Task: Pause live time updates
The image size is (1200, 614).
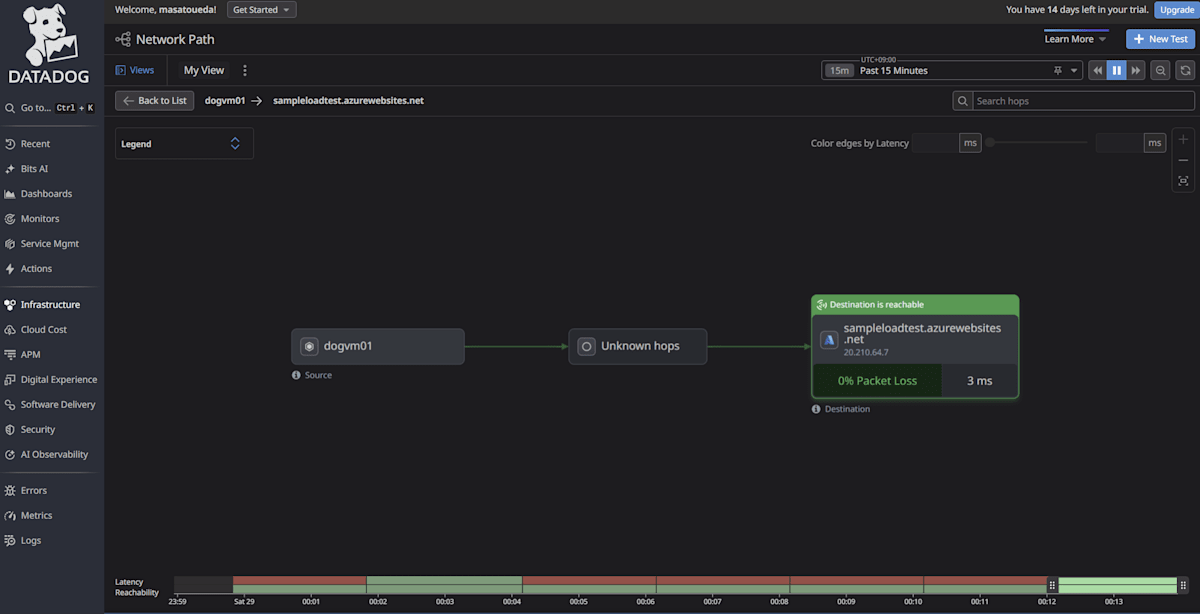Action: [1117, 71]
